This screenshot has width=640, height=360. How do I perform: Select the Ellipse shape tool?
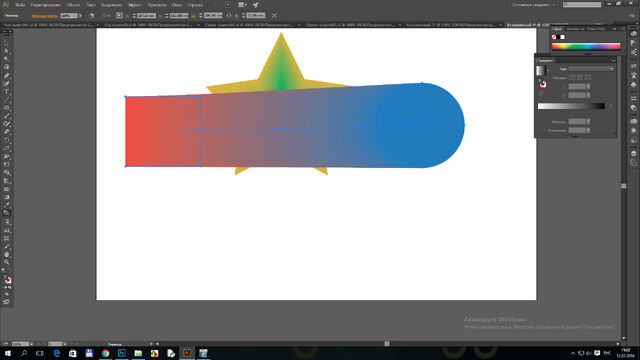click(7, 108)
